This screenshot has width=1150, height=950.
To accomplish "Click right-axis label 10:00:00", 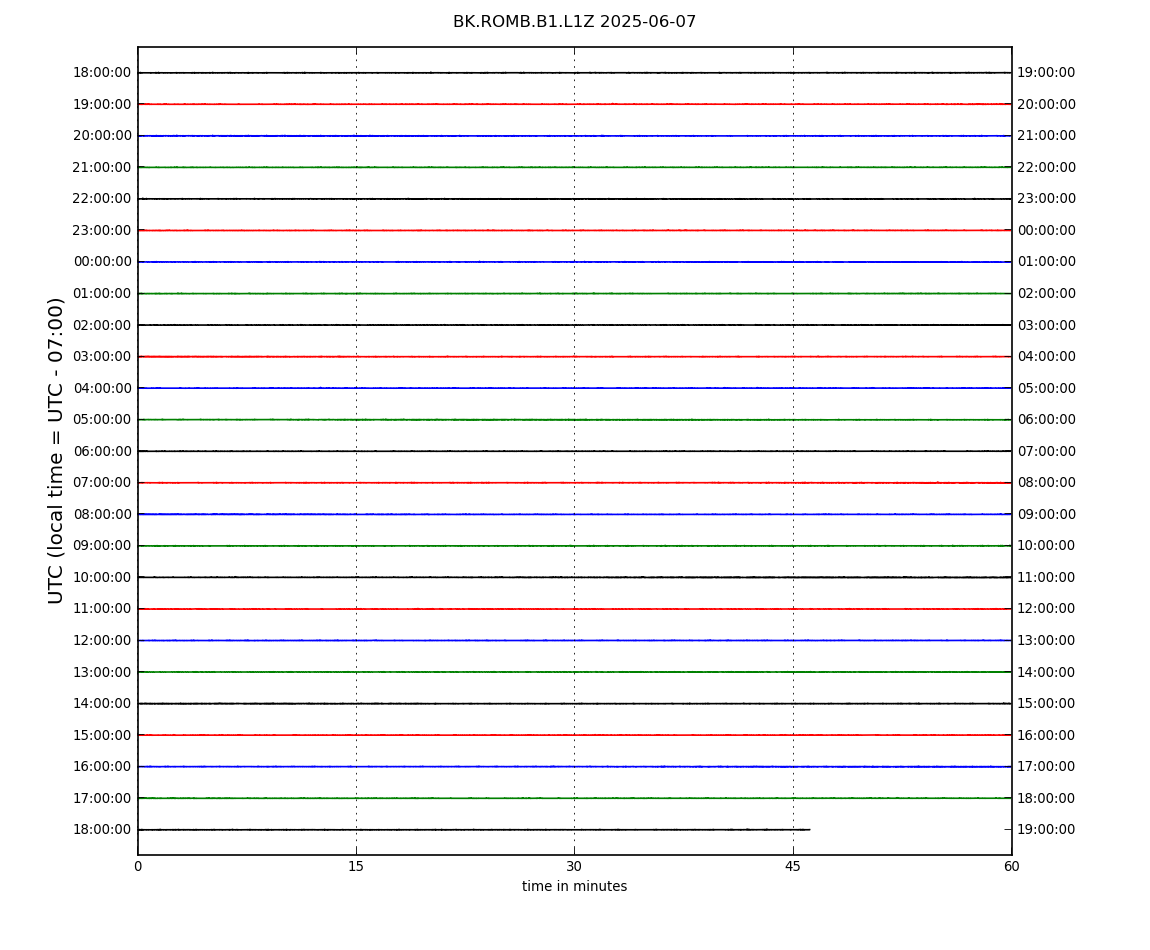I will click(1047, 546).
